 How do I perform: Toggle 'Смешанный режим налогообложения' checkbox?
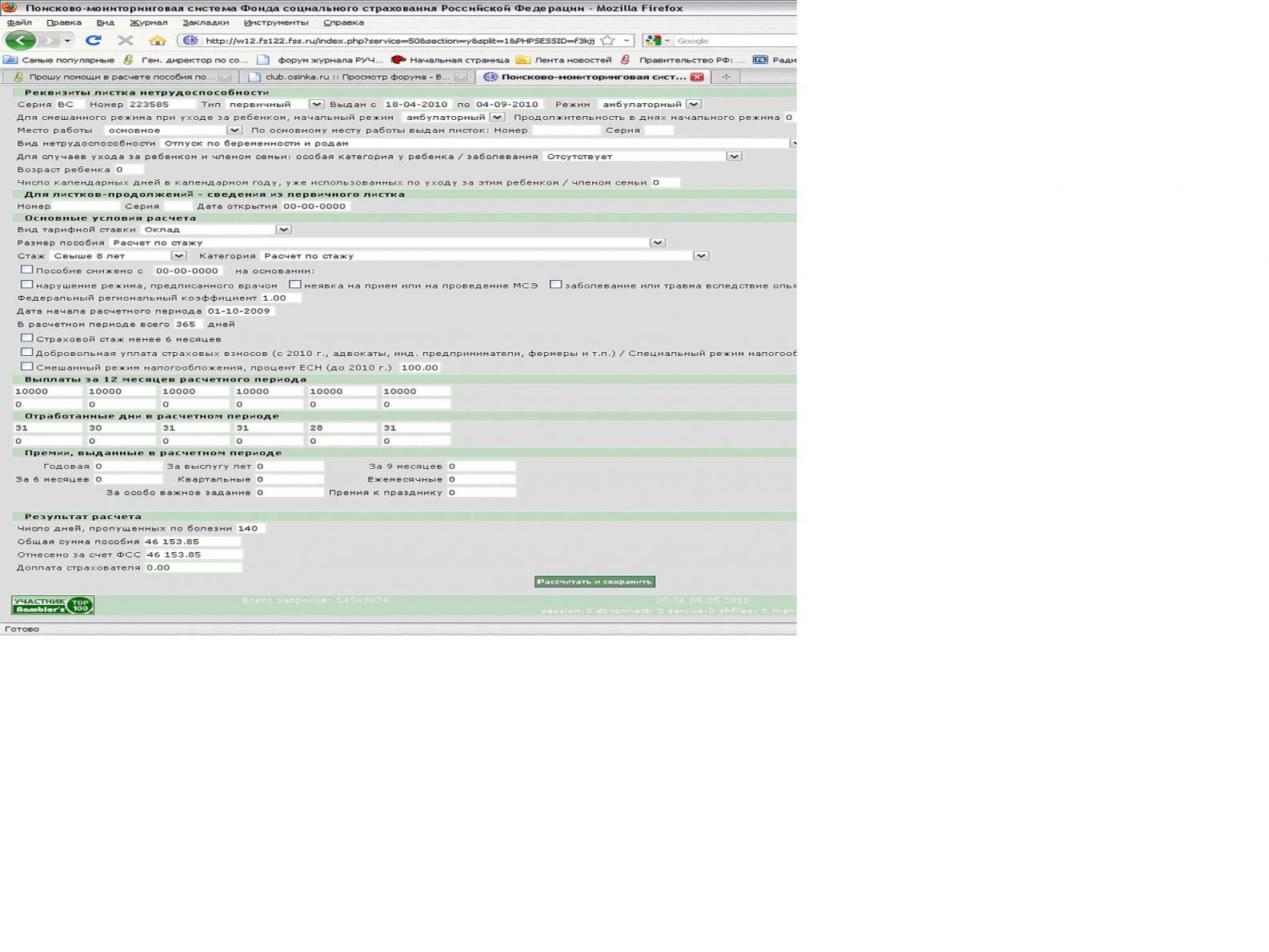pyautogui.click(x=26, y=366)
